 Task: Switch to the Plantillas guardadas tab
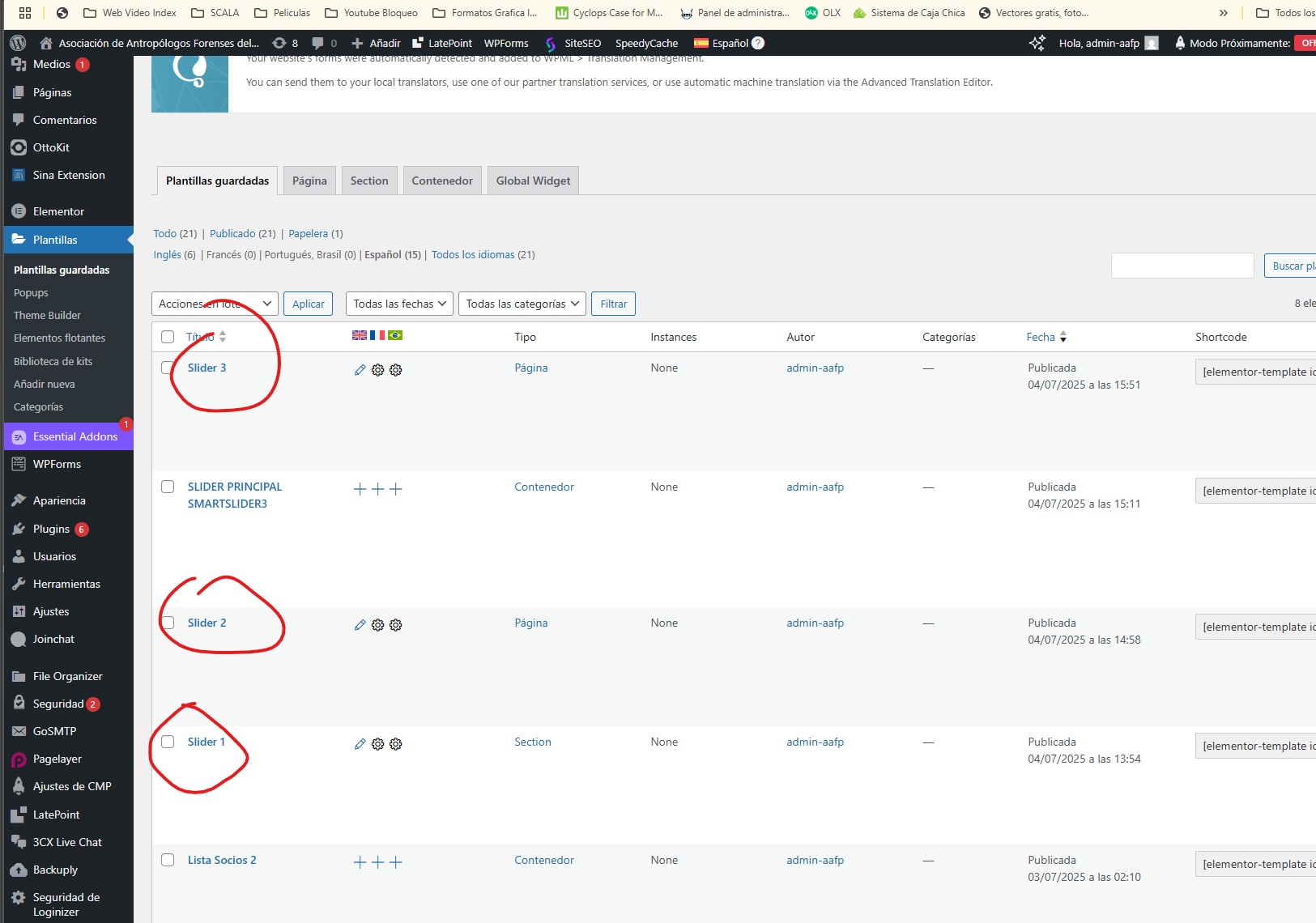click(218, 181)
